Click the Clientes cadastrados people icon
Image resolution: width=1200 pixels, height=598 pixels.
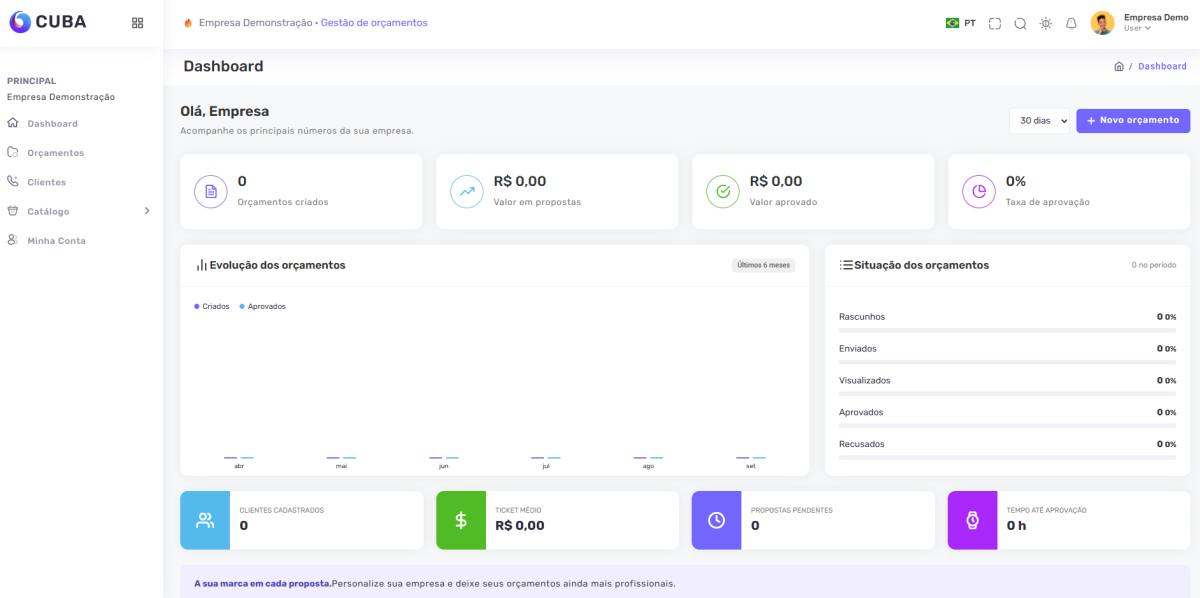pyautogui.click(x=205, y=520)
